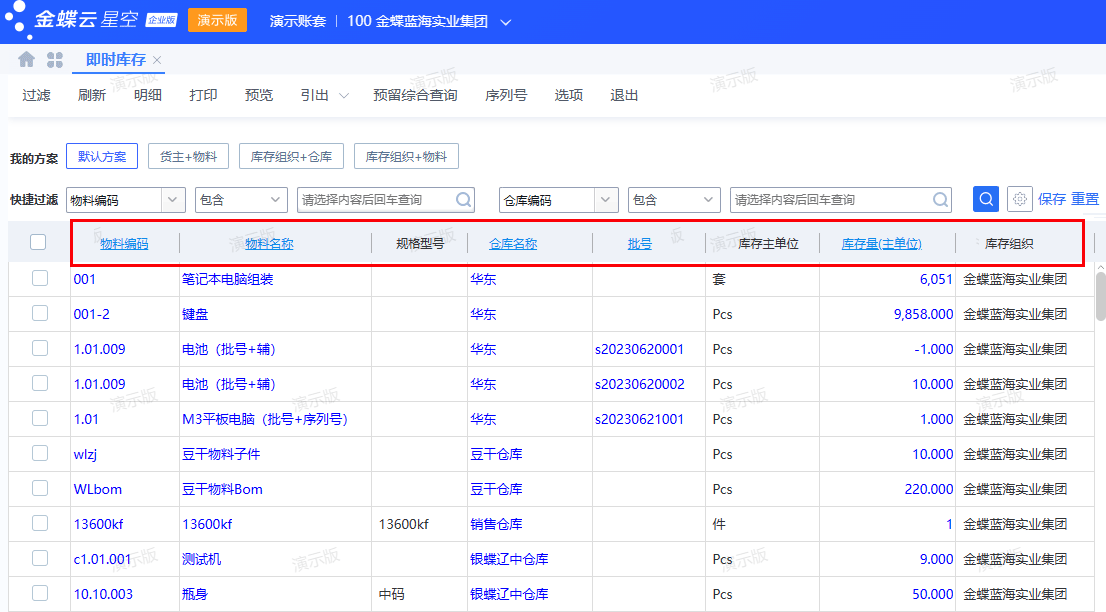Click the home icon near top left
The width and height of the screenshot is (1106, 612).
click(x=26, y=59)
